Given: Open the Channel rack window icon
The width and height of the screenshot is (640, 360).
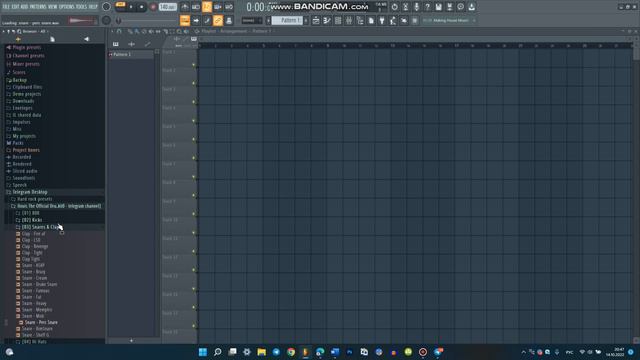Looking at the screenshot, I should (338, 20).
